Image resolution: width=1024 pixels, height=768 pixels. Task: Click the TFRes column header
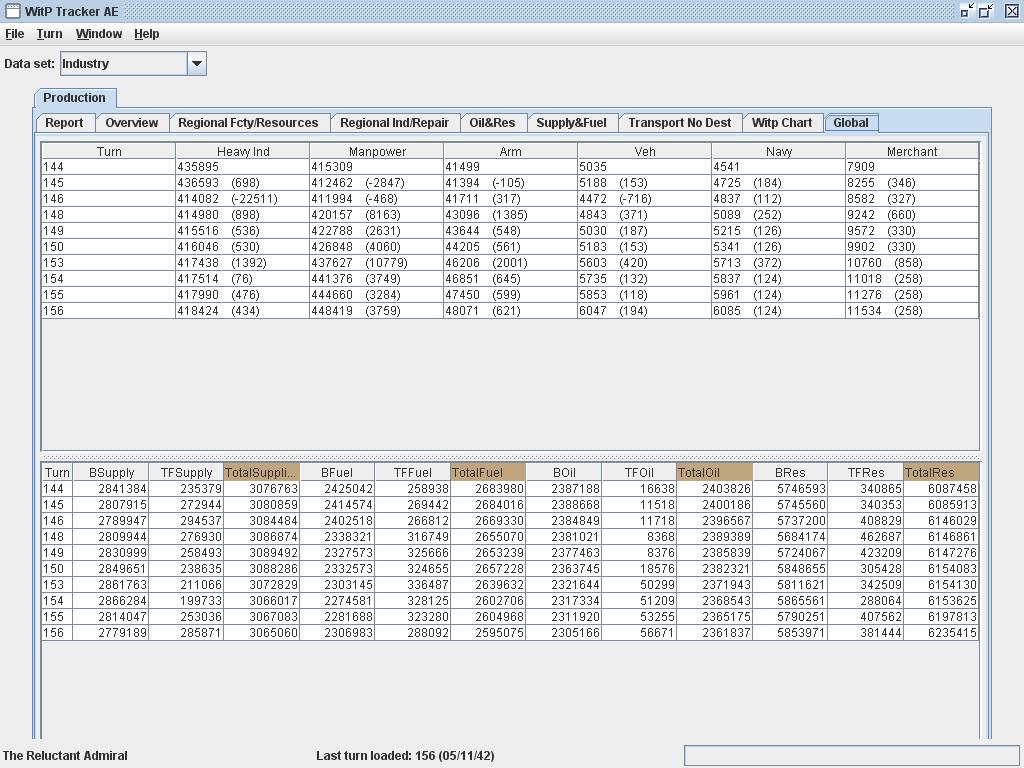[x=865, y=472]
